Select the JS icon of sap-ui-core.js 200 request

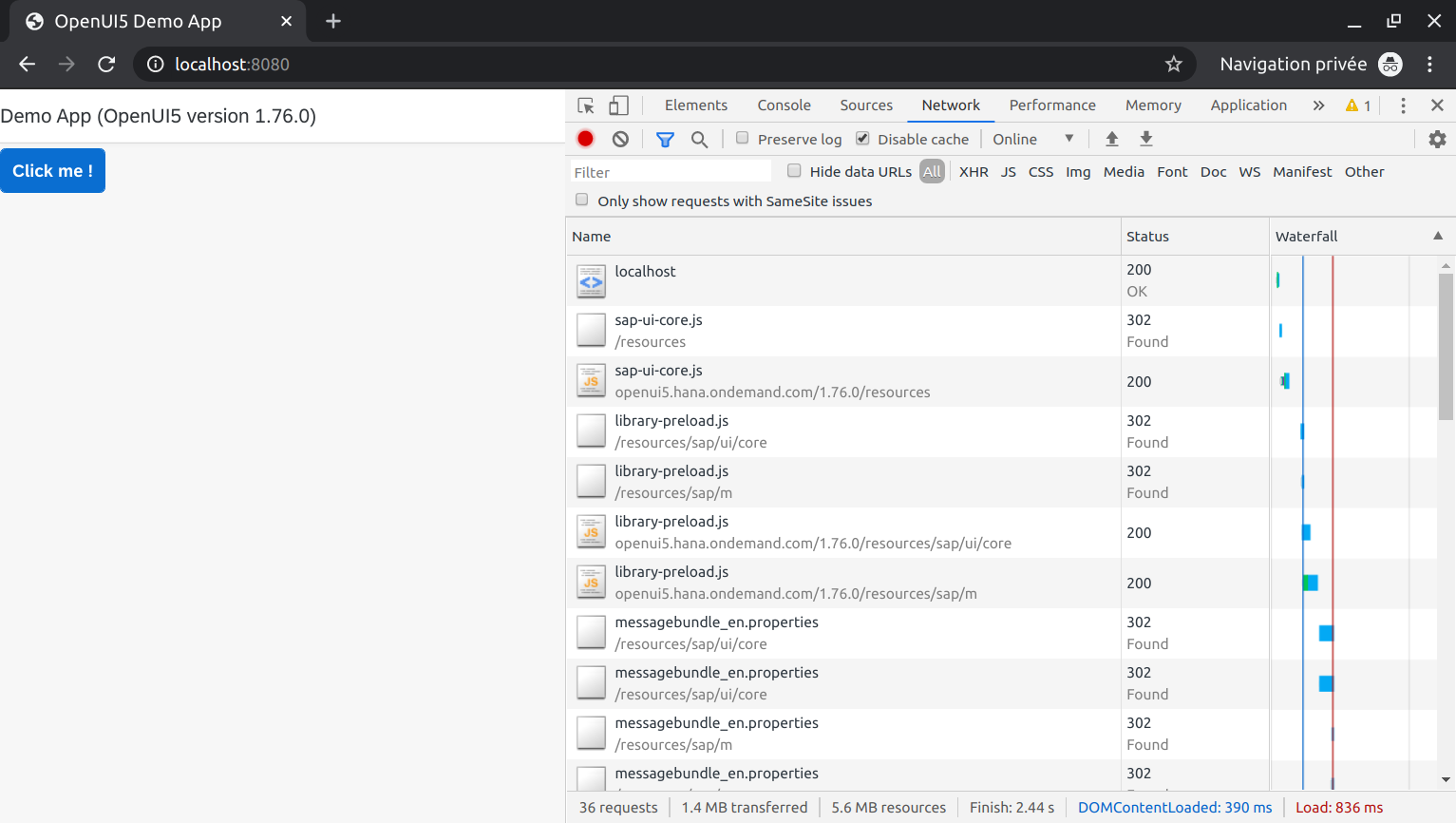click(x=591, y=382)
